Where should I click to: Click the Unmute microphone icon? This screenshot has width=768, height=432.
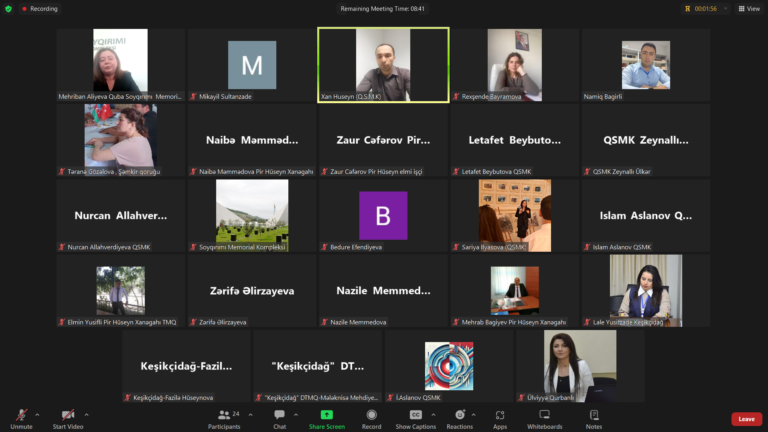pyautogui.click(x=21, y=415)
